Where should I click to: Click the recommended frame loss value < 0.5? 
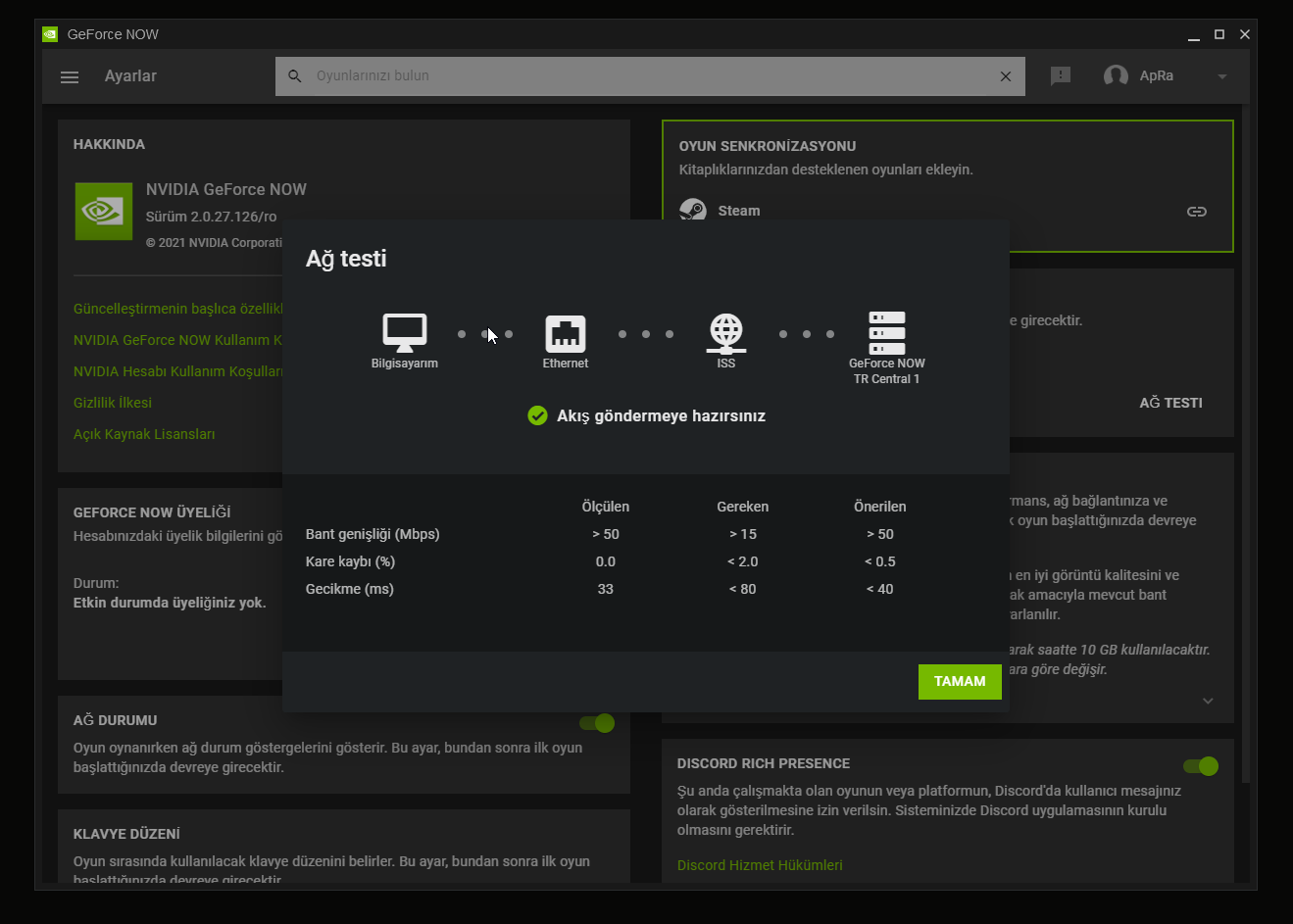(880, 561)
